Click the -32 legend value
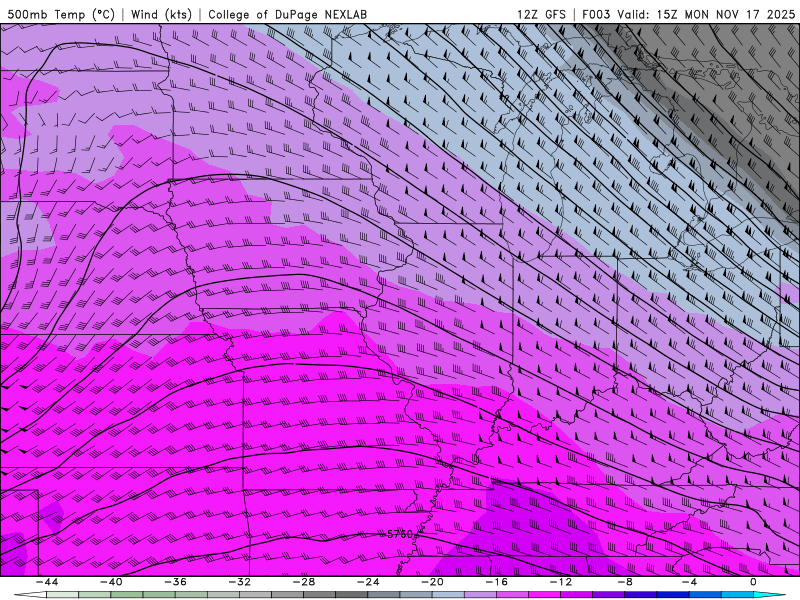 240,582
